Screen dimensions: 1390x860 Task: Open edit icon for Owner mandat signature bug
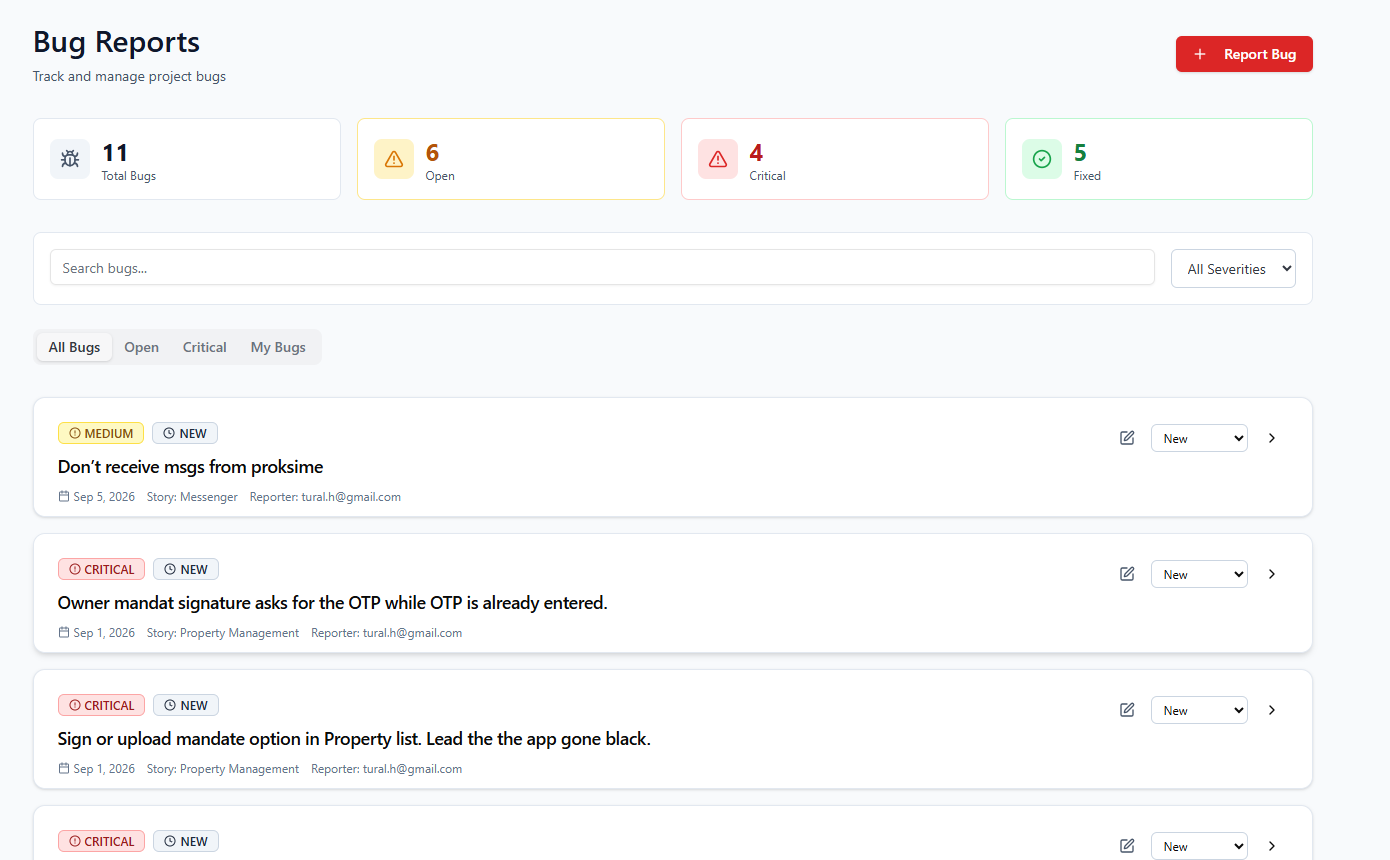coord(1127,574)
